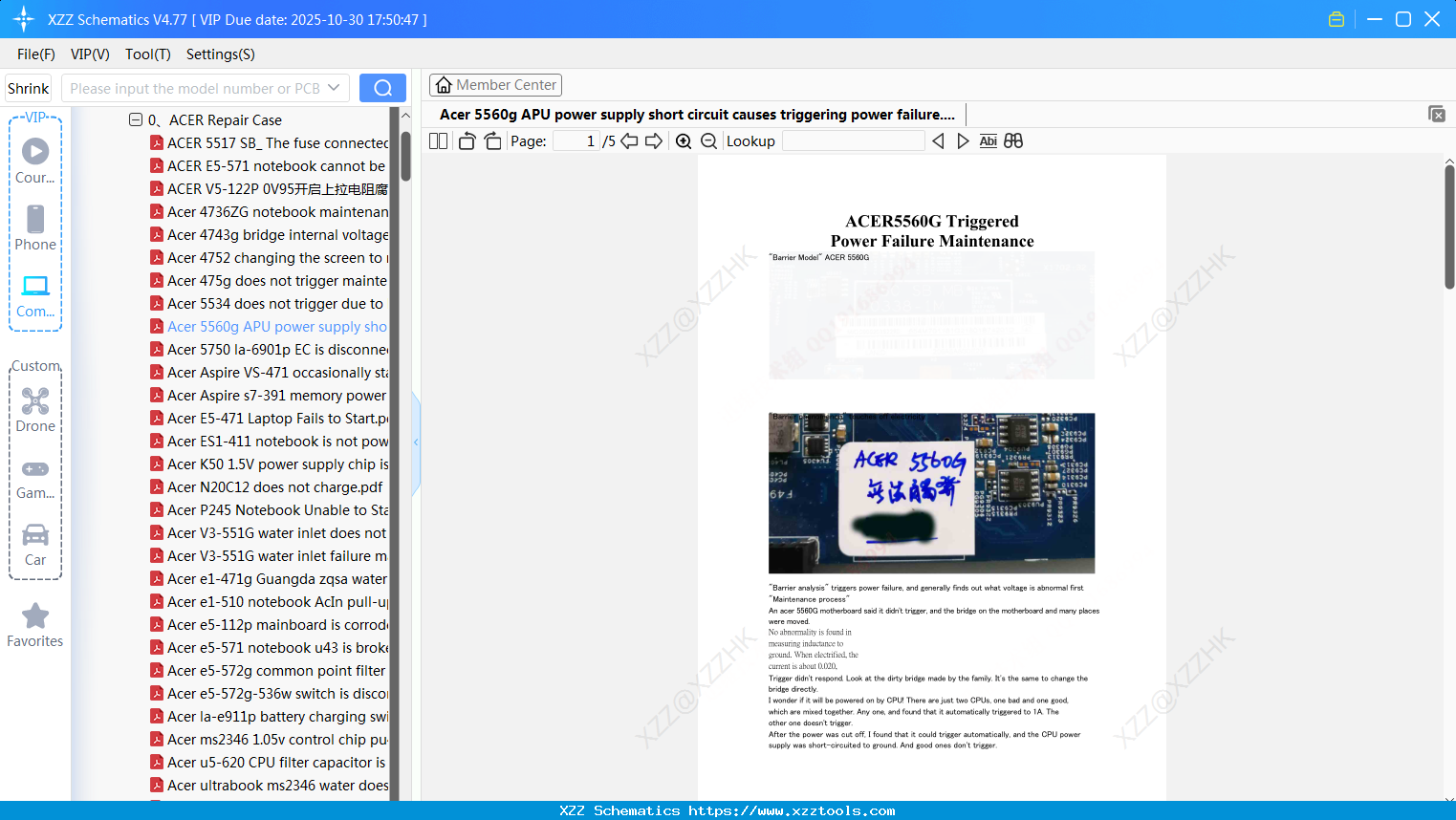
Task: Select Acer 5560g APU power supply file
Action: point(269,327)
